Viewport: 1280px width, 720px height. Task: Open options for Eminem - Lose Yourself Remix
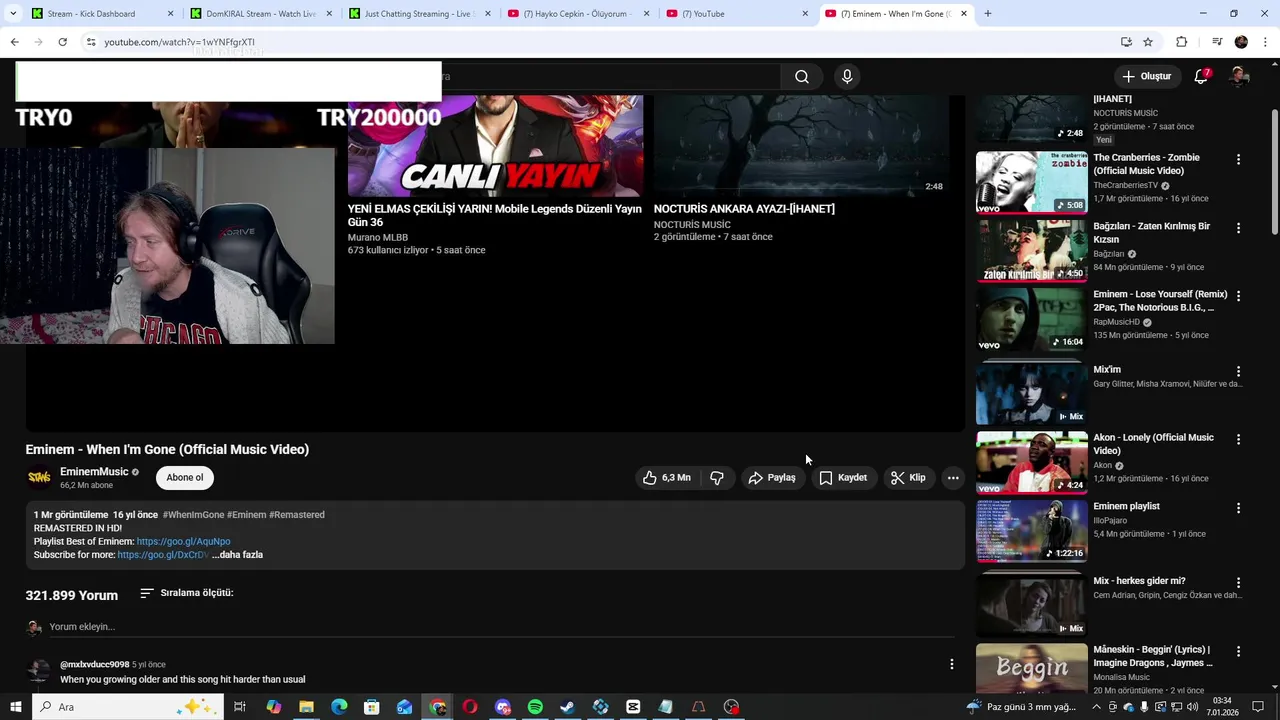point(1238,297)
